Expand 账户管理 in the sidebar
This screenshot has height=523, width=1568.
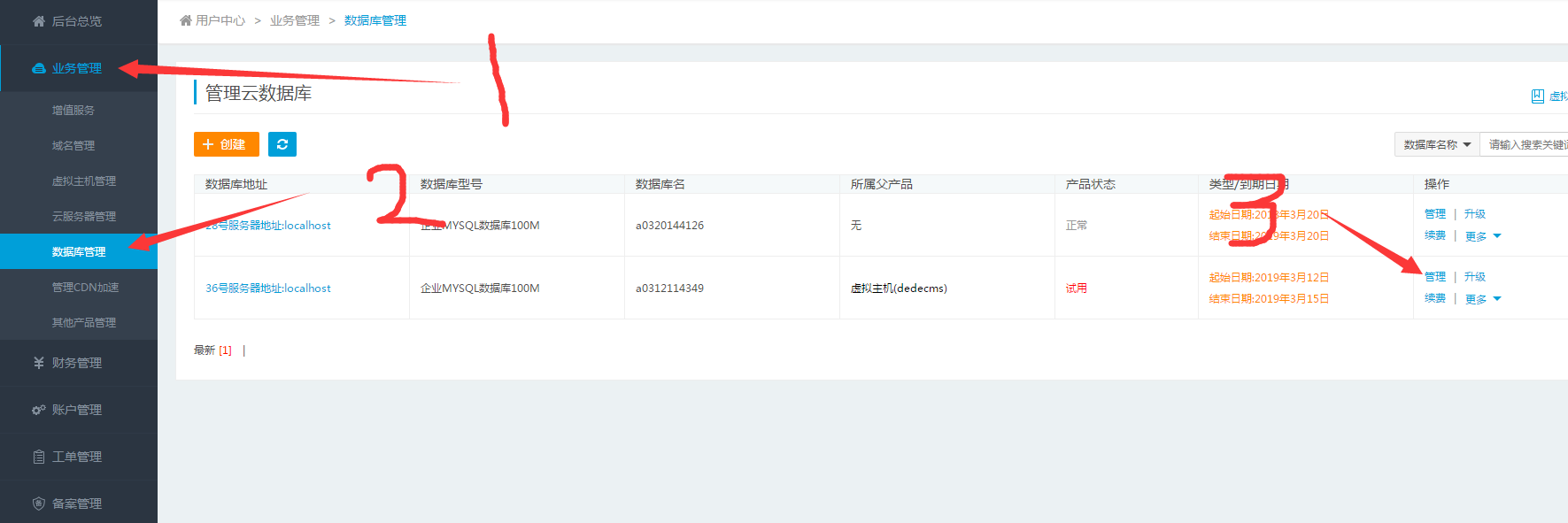pos(79,410)
